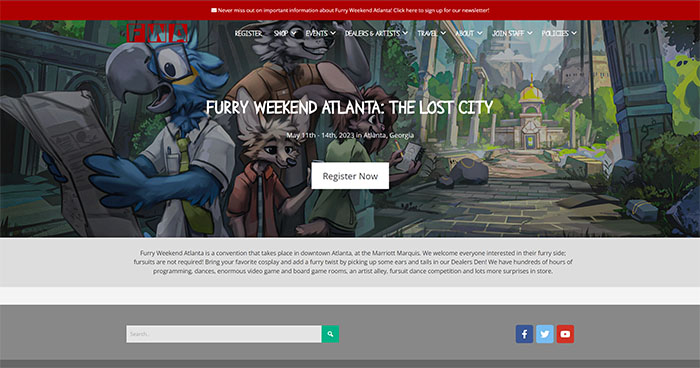This screenshot has height=368, width=700.
Task: Open the Twitter social icon
Action: pyautogui.click(x=545, y=334)
